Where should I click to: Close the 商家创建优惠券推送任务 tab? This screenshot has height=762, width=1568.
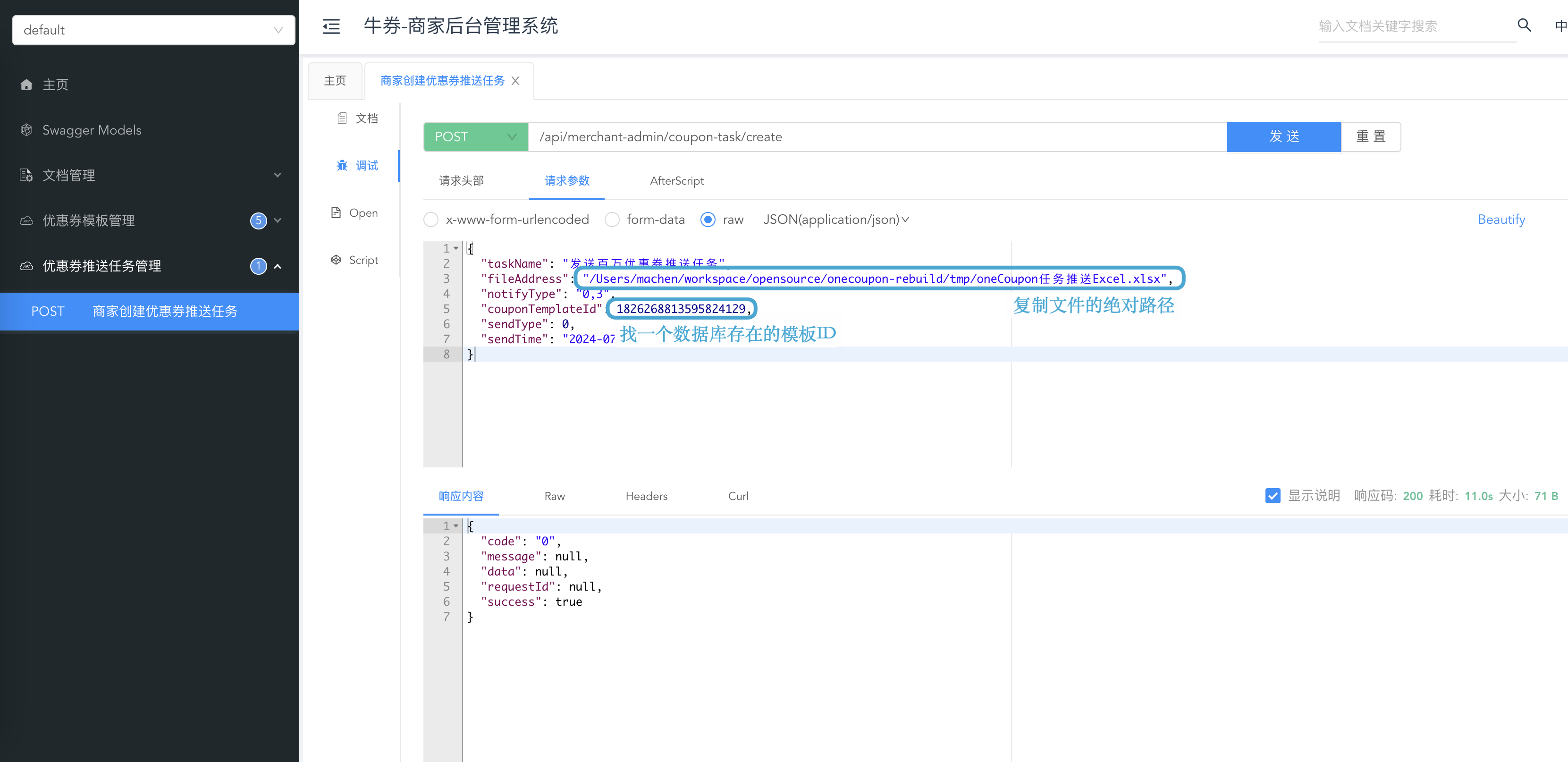tap(515, 81)
